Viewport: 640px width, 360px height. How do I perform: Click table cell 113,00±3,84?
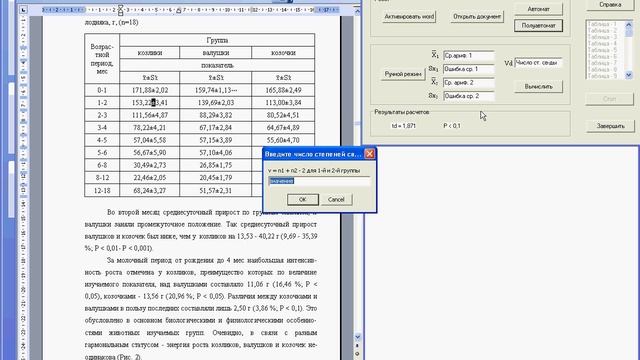[x=283, y=103]
